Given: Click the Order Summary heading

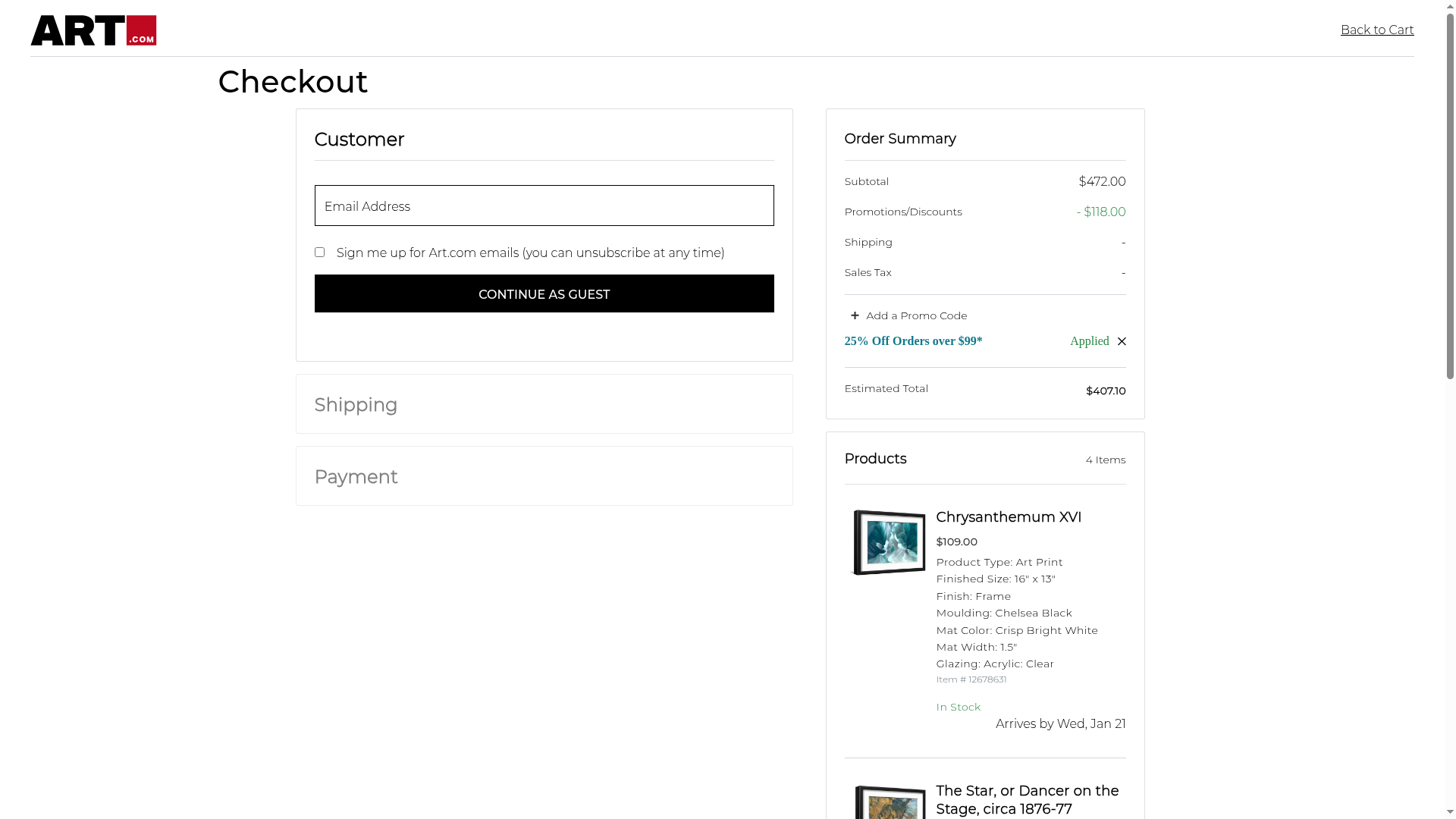Looking at the screenshot, I should [899, 139].
